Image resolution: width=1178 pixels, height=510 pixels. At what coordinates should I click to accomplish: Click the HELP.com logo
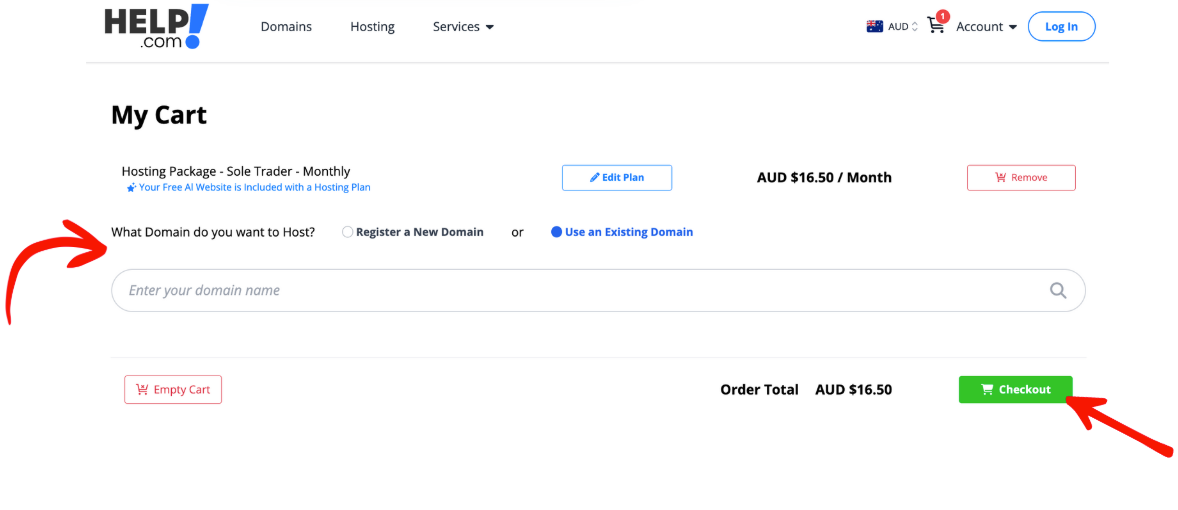click(x=156, y=27)
